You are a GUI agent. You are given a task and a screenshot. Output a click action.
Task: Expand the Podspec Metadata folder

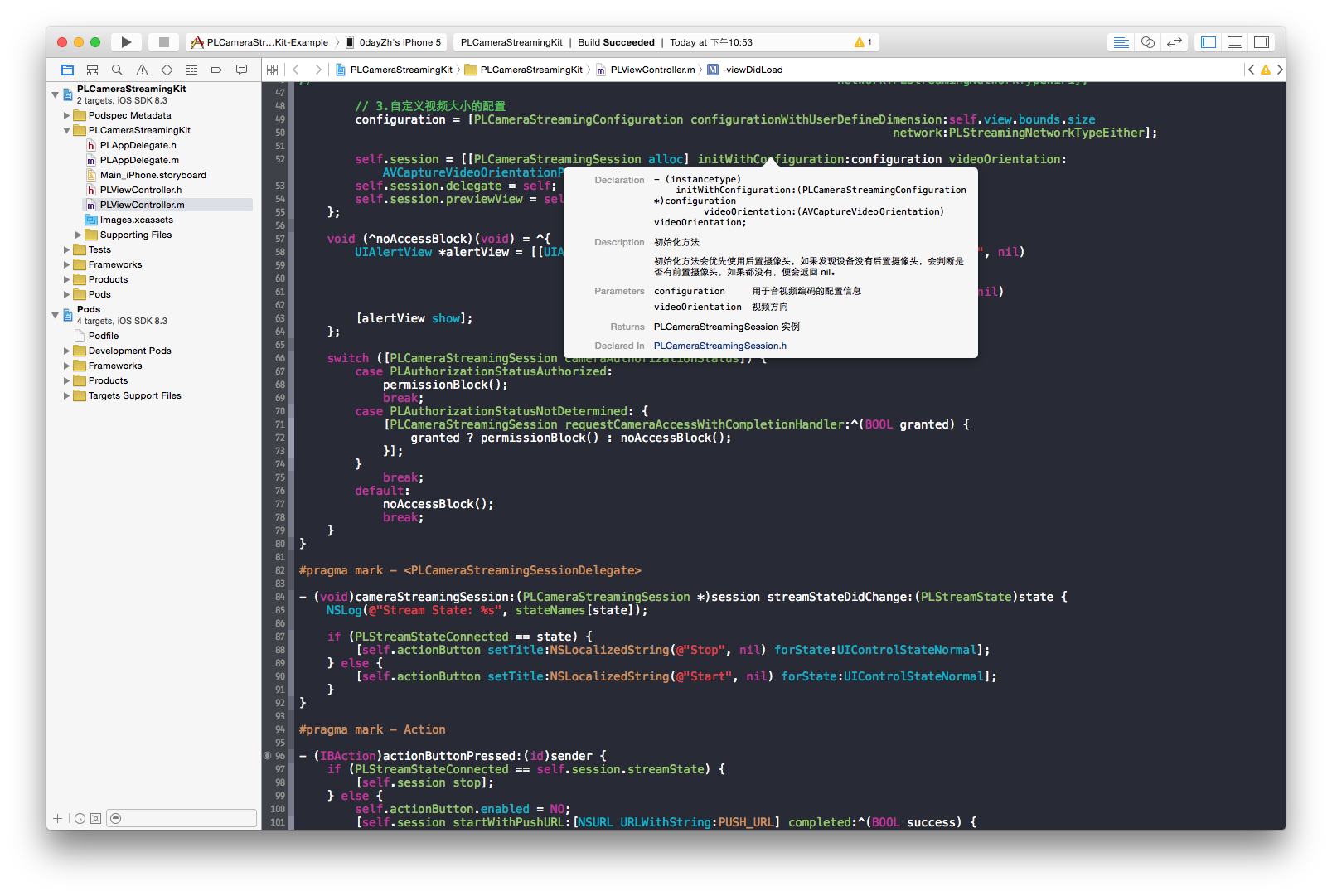coord(67,115)
